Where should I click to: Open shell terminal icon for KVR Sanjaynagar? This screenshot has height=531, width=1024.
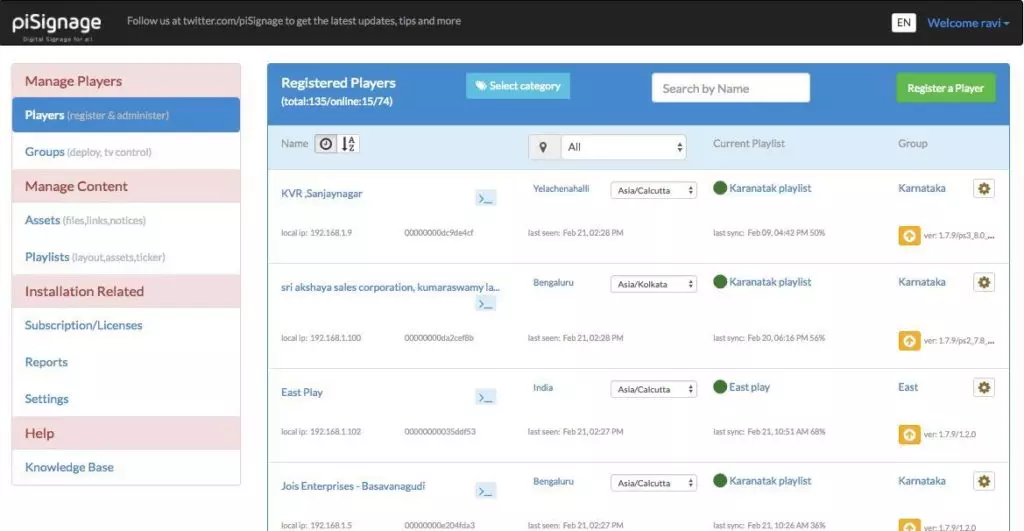[x=485, y=198]
